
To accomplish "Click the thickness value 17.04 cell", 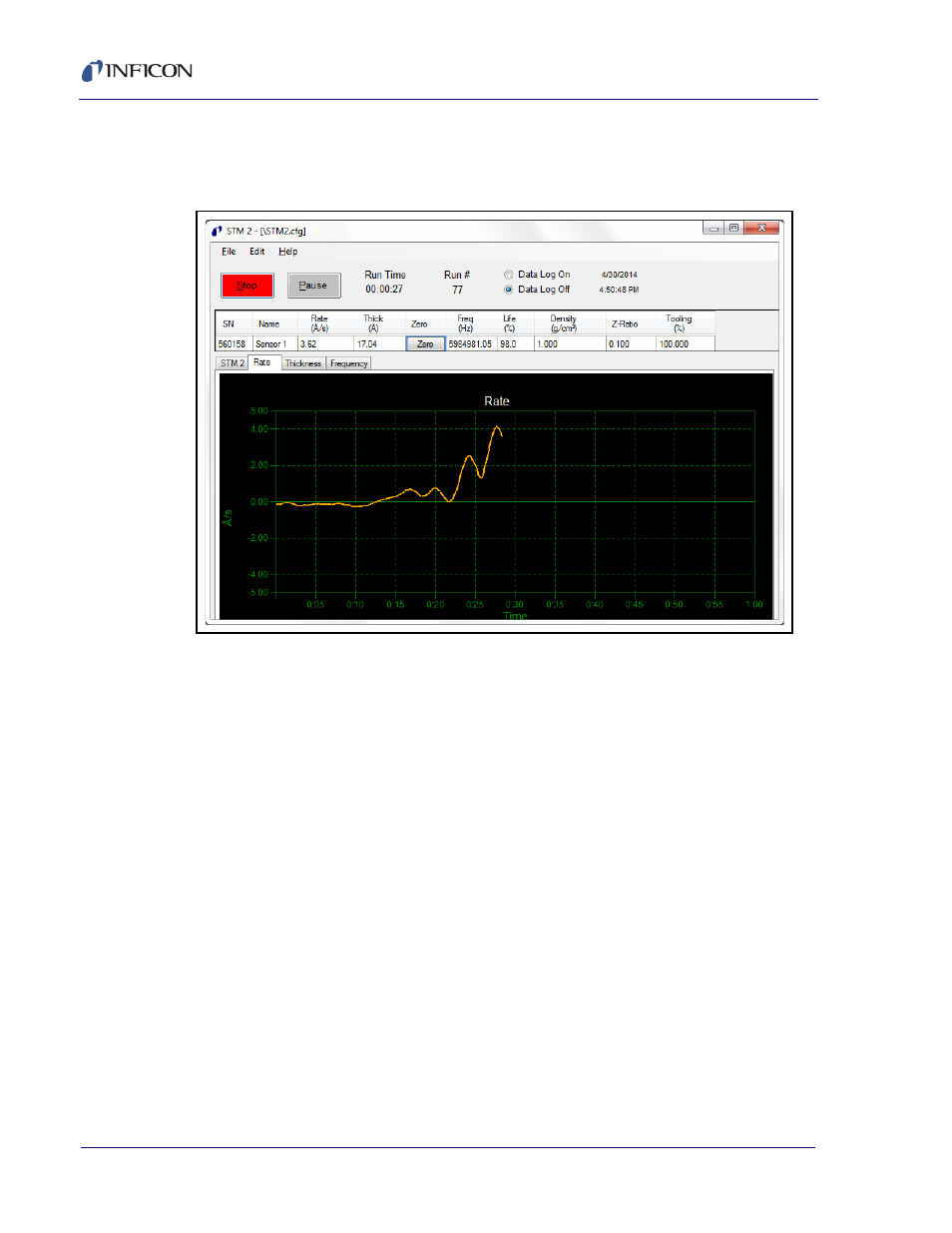I will tap(379, 343).
